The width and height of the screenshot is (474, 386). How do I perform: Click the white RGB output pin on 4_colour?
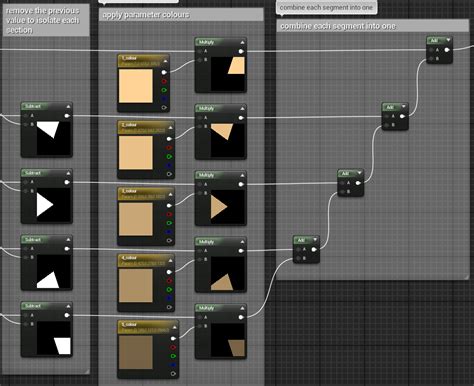point(169,272)
